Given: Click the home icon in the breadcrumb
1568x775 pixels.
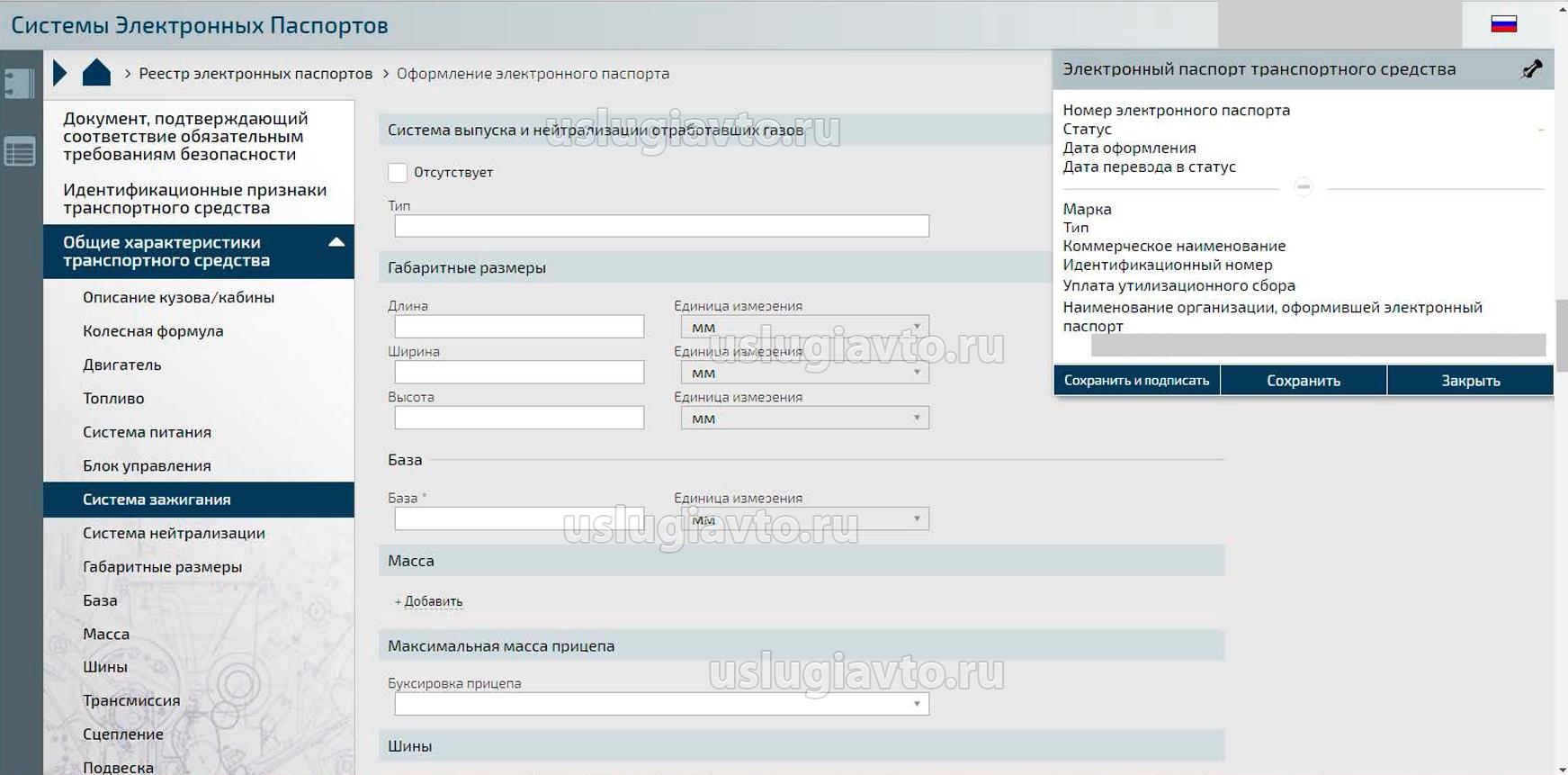Looking at the screenshot, I should [96, 73].
